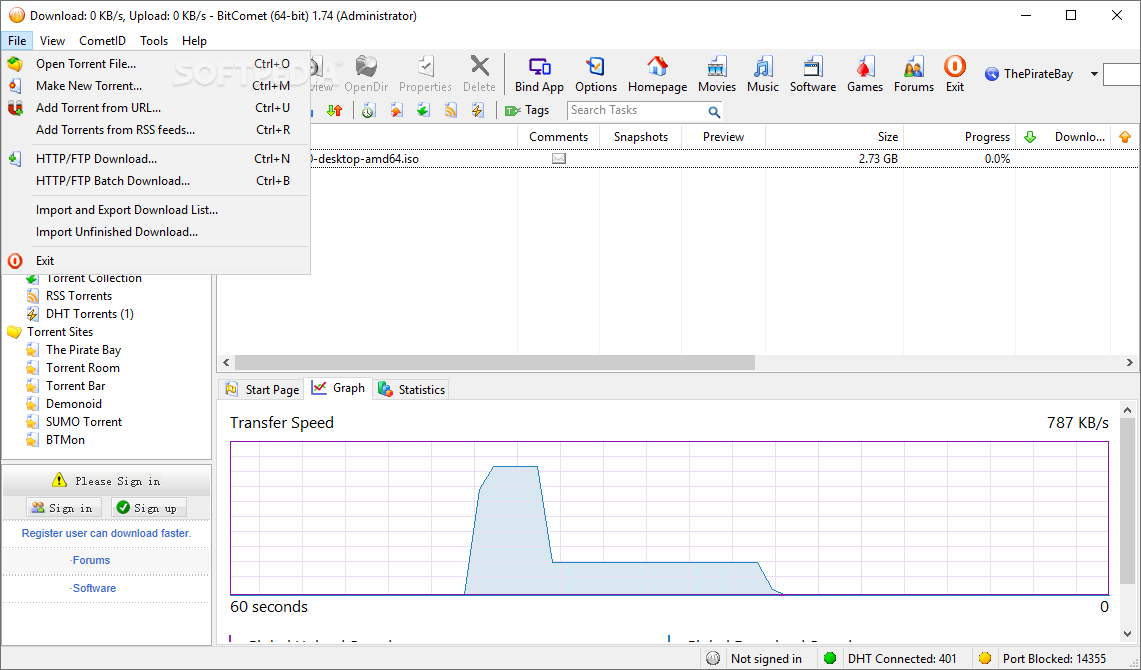Select HTTP/FTP Batch Download menu entry
1141x670 pixels.
[x=156, y=180]
